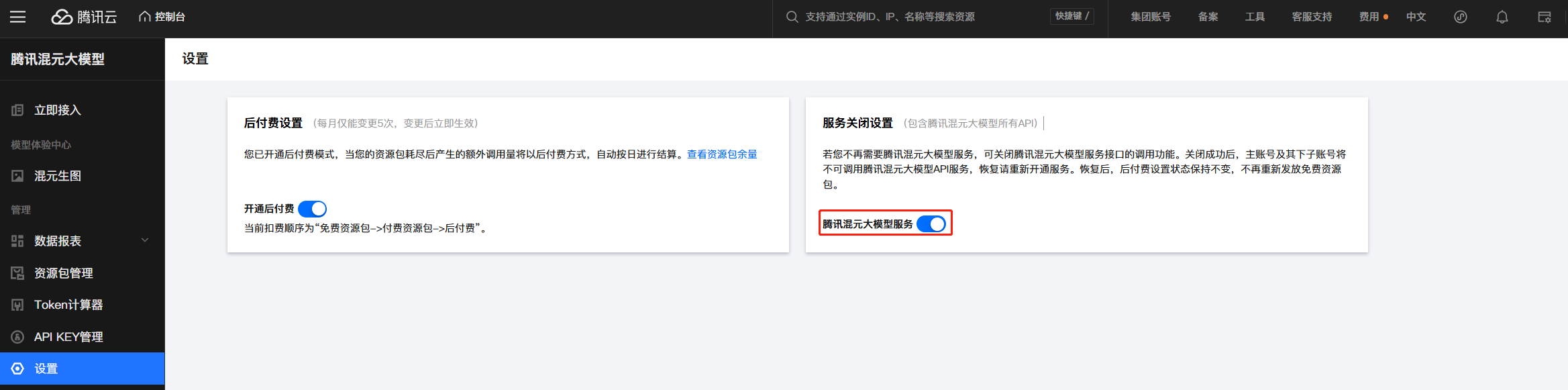The height and width of the screenshot is (390, 1568).
Task: Click the 混元生图 image icon
Action: click(17, 176)
